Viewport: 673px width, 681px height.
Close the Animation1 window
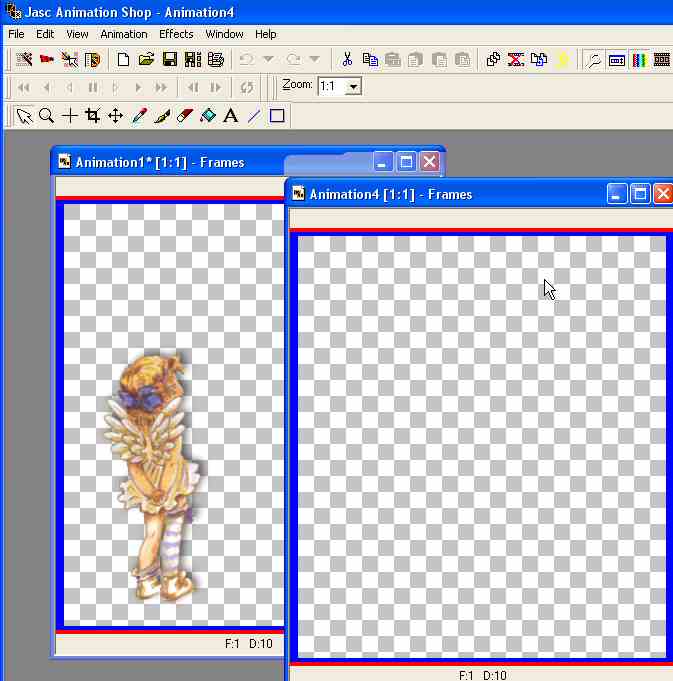pyautogui.click(x=429, y=162)
